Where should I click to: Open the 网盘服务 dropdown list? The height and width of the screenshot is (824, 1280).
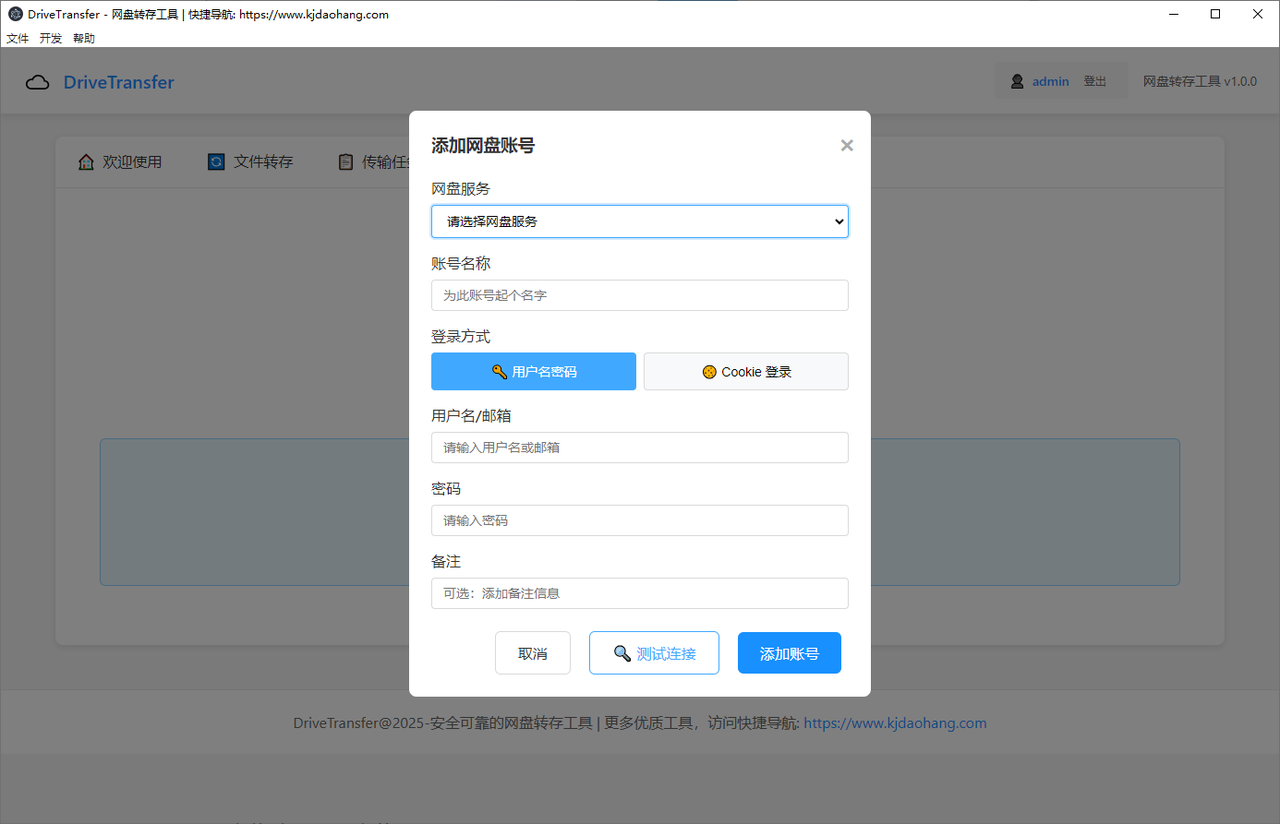639,222
